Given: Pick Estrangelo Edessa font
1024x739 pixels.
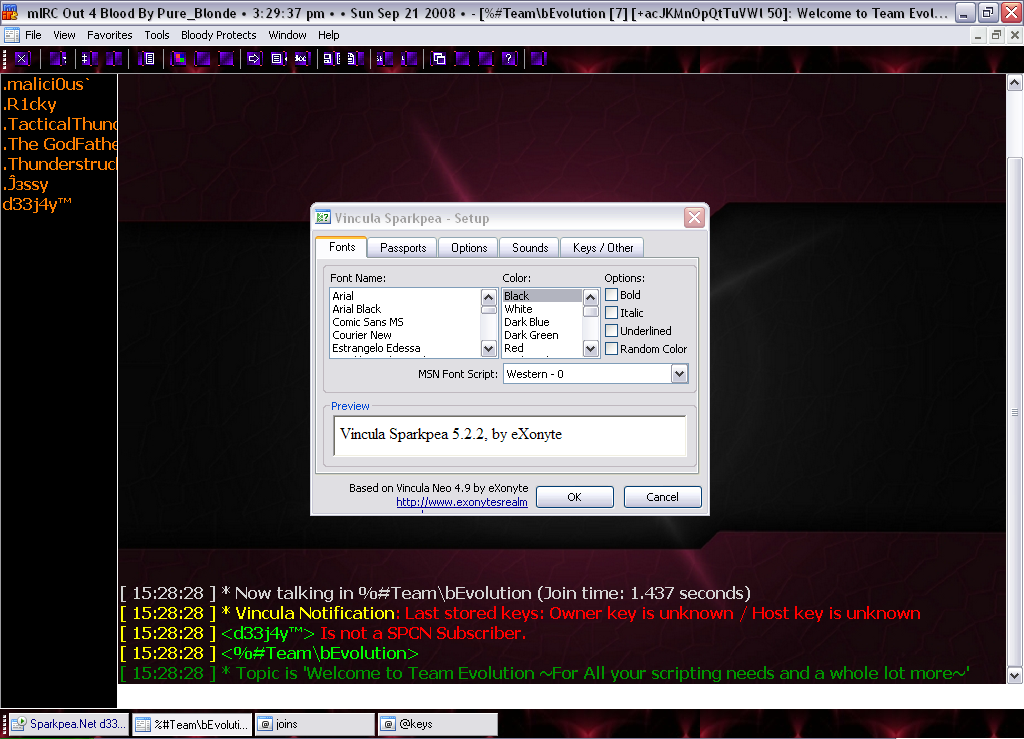Looking at the screenshot, I should coord(406,348).
